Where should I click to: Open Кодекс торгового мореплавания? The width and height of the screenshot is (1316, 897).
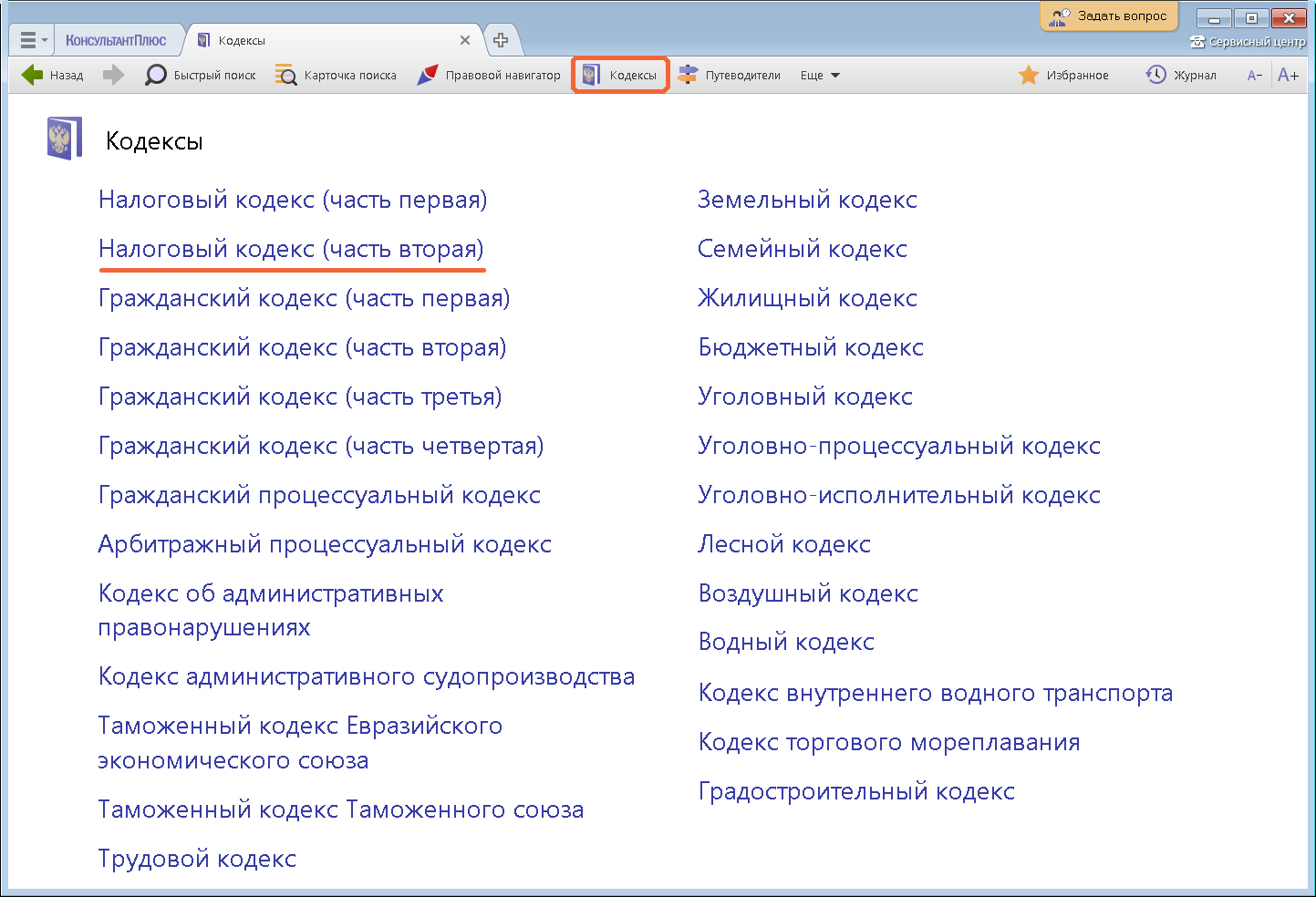point(889,742)
